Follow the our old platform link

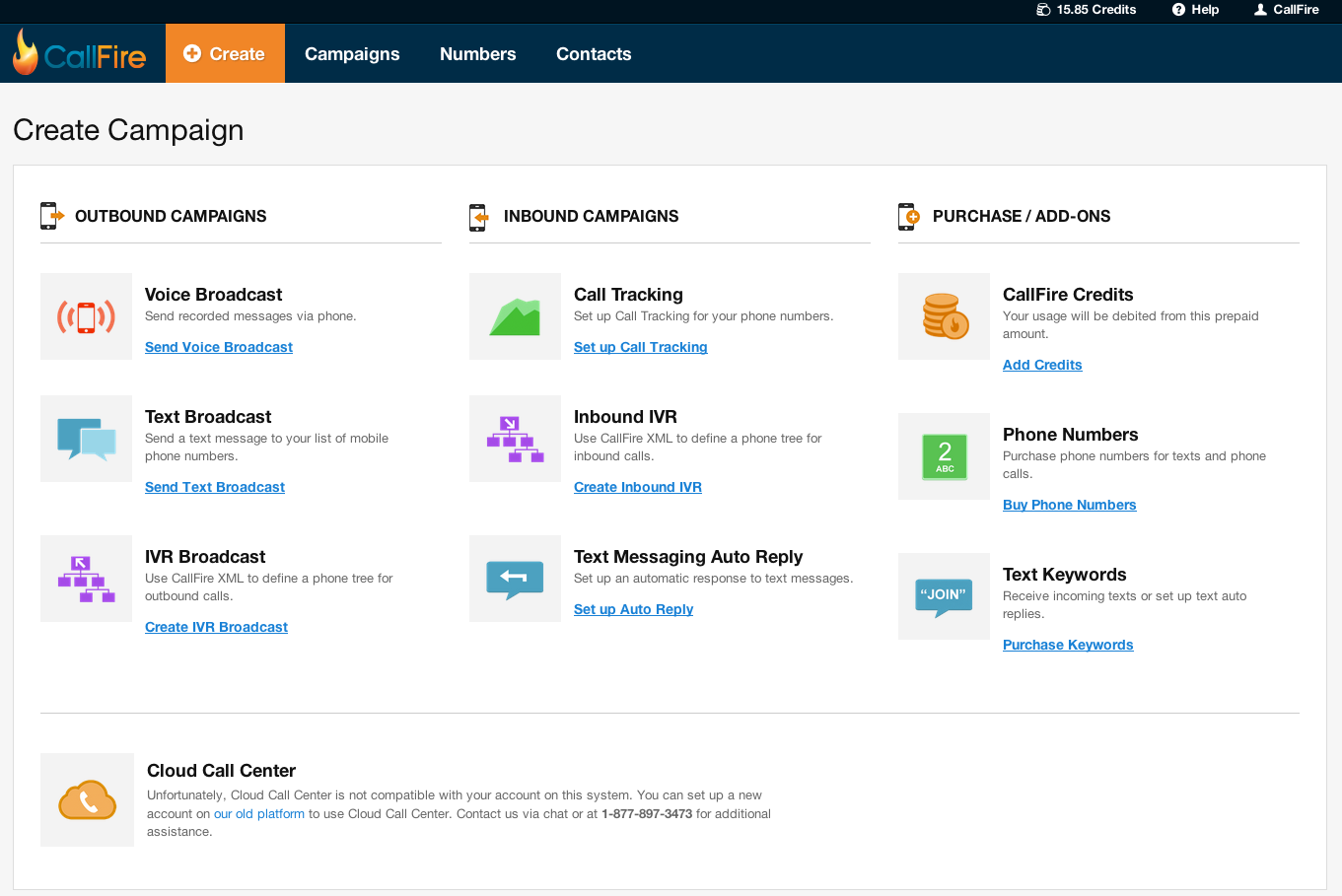click(259, 814)
